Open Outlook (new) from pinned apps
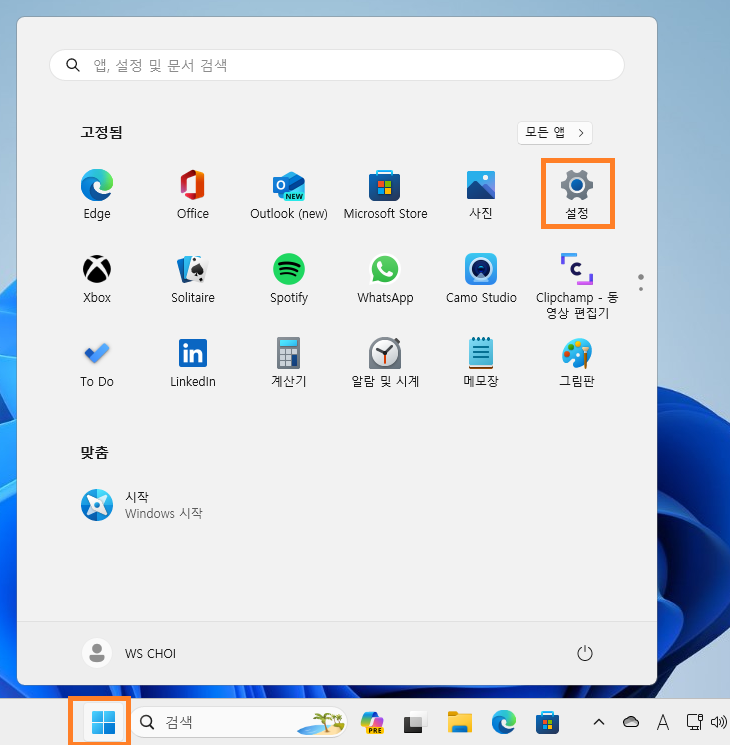 [289, 194]
